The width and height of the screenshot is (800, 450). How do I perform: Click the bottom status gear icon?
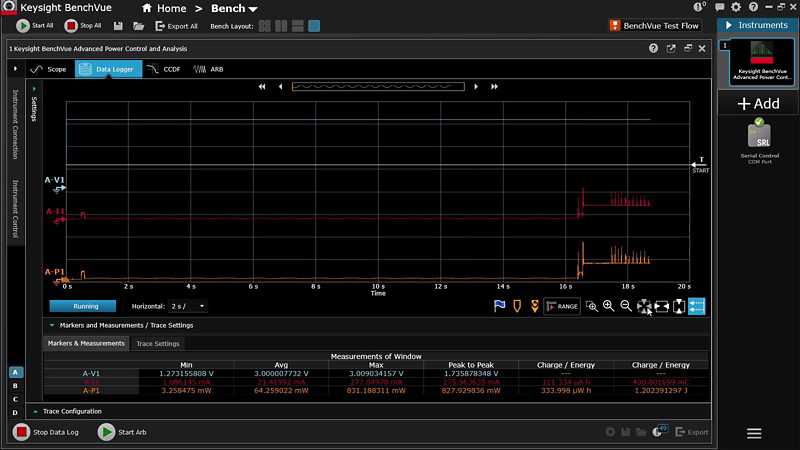pyautogui.click(x=610, y=432)
